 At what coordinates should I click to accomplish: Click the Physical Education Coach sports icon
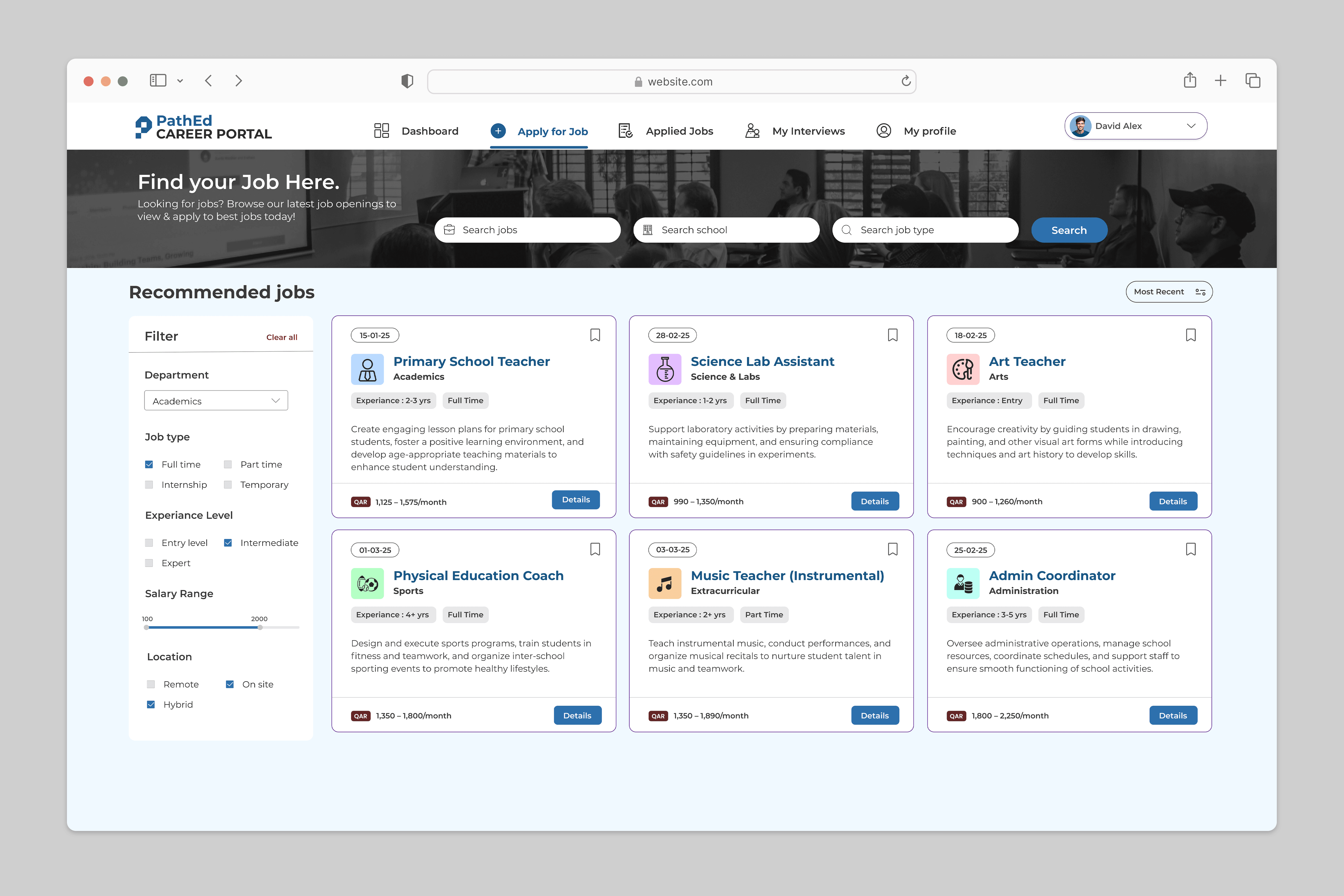tap(367, 583)
